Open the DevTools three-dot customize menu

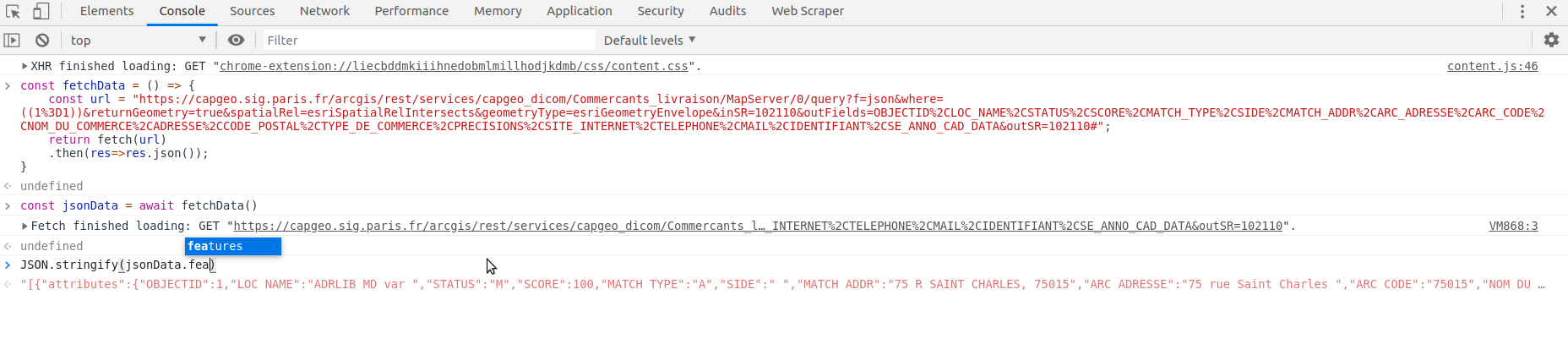pos(1522,11)
